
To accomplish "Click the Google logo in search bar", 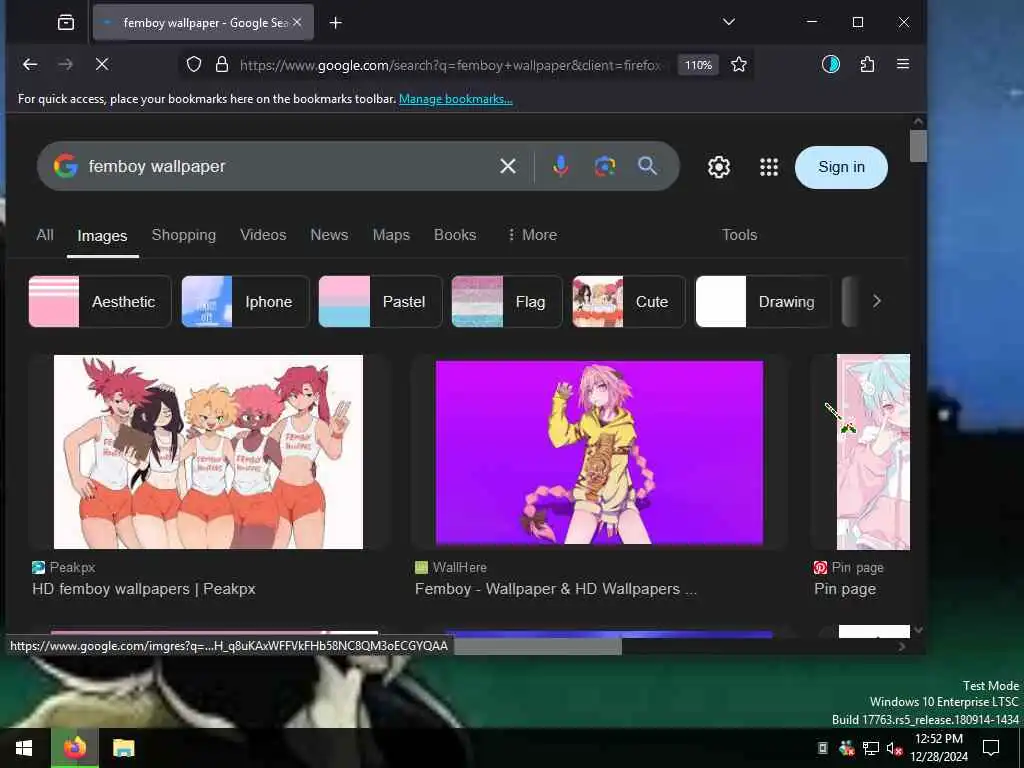I will (65, 166).
